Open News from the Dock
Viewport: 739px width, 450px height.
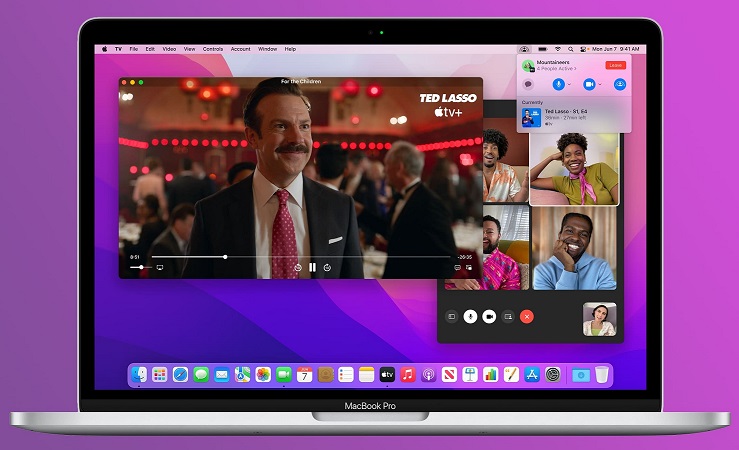coord(449,375)
